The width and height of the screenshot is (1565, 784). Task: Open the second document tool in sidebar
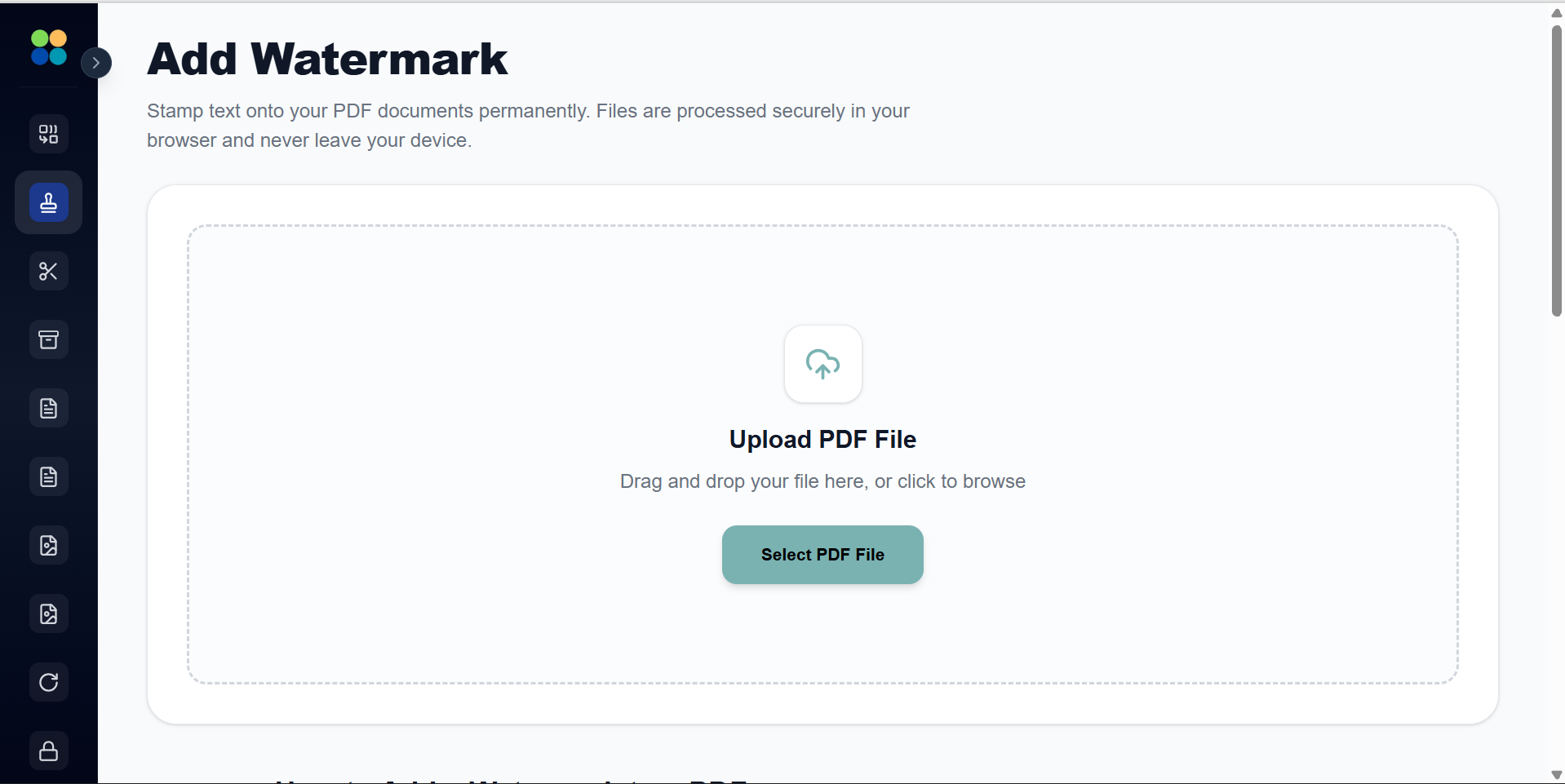pyautogui.click(x=48, y=476)
